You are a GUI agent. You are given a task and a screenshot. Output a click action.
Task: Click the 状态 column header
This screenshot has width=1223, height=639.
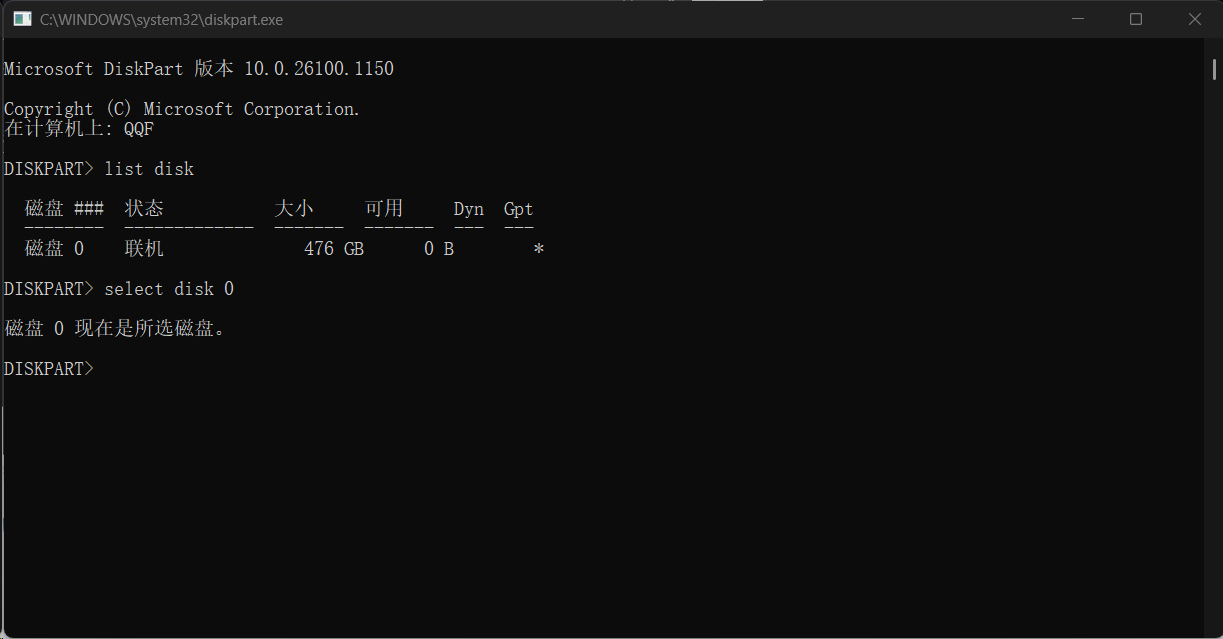(x=144, y=209)
